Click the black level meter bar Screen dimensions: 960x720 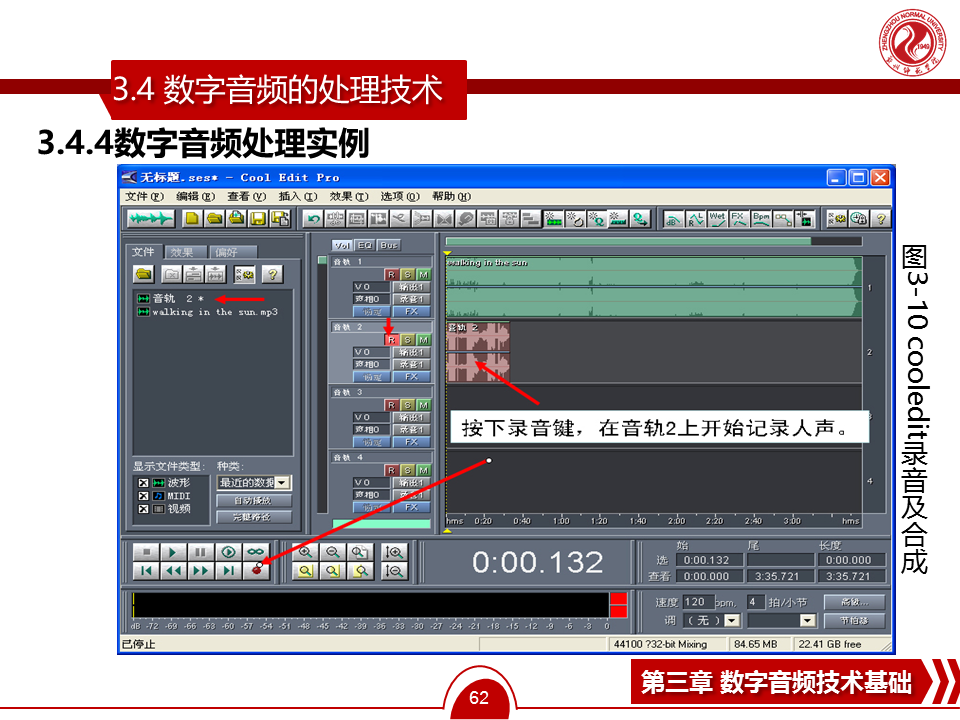point(371,605)
